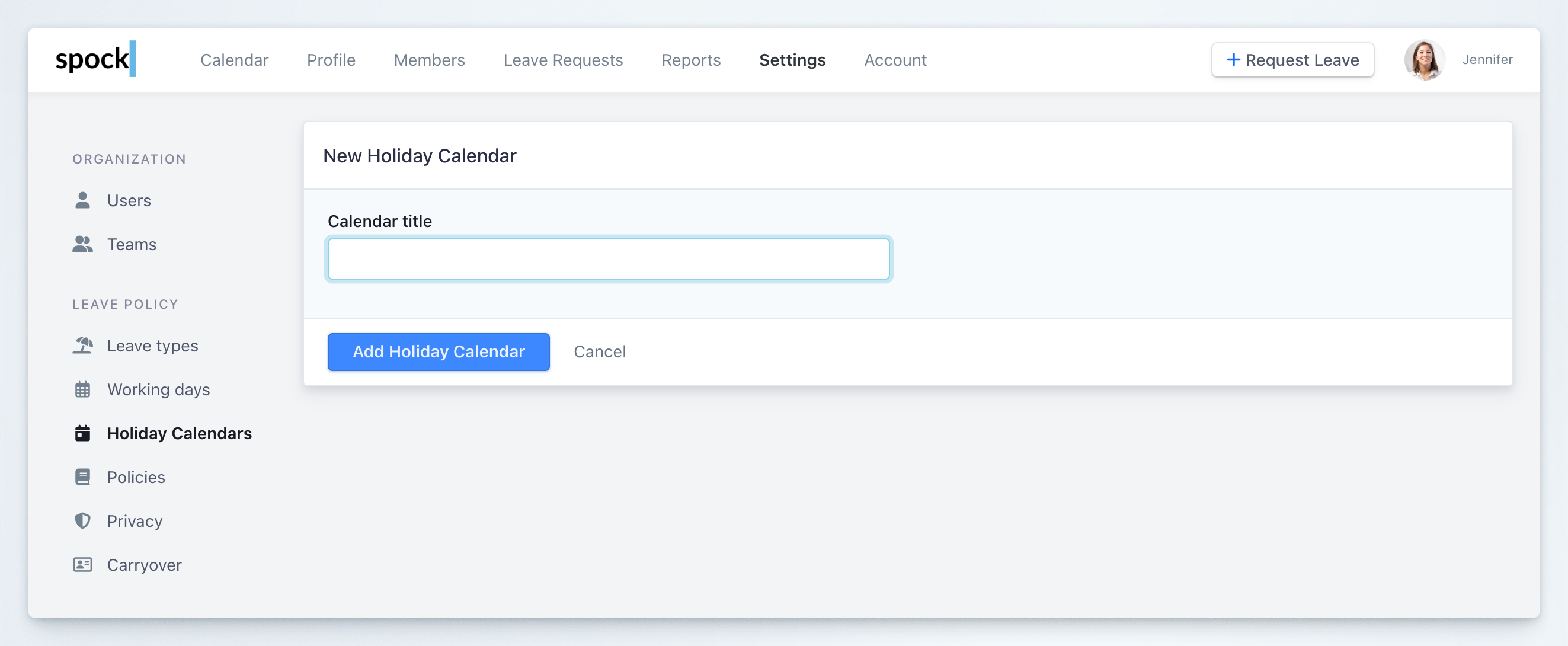Click the Carryover card icon
The height and width of the screenshot is (646, 1568).
82,564
